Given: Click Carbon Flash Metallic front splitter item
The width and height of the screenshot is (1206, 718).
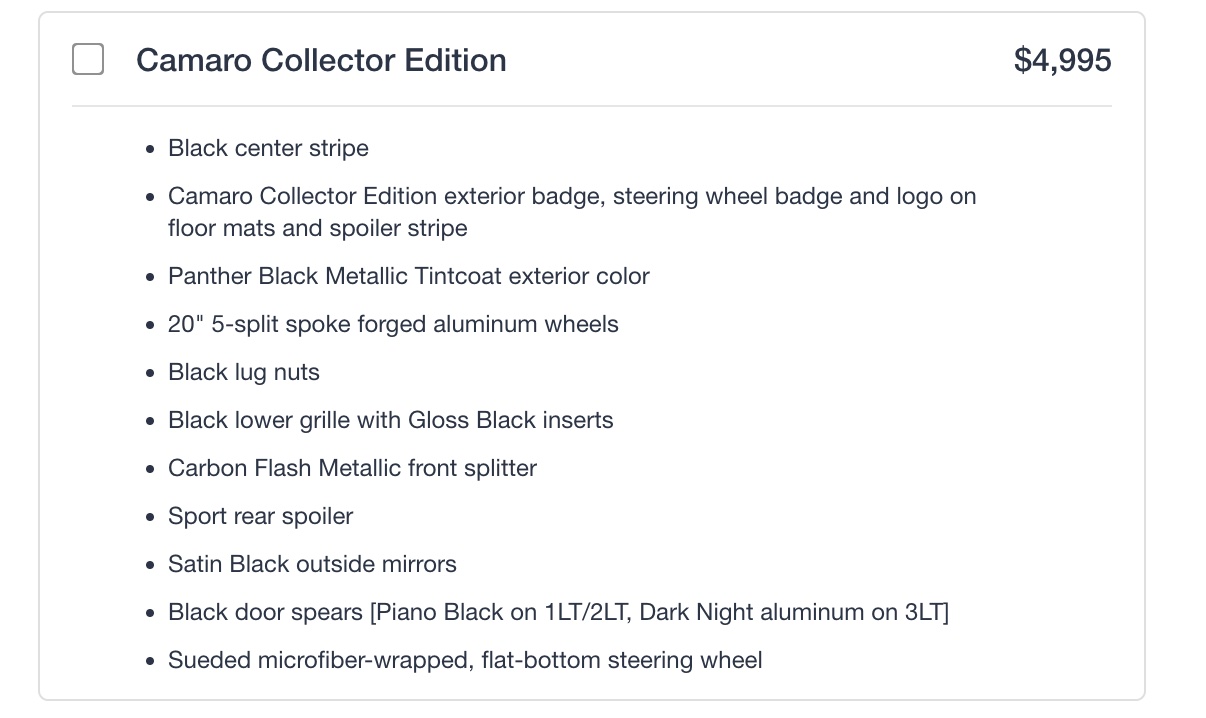Looking at the screenshot, I should coord(352,468).
